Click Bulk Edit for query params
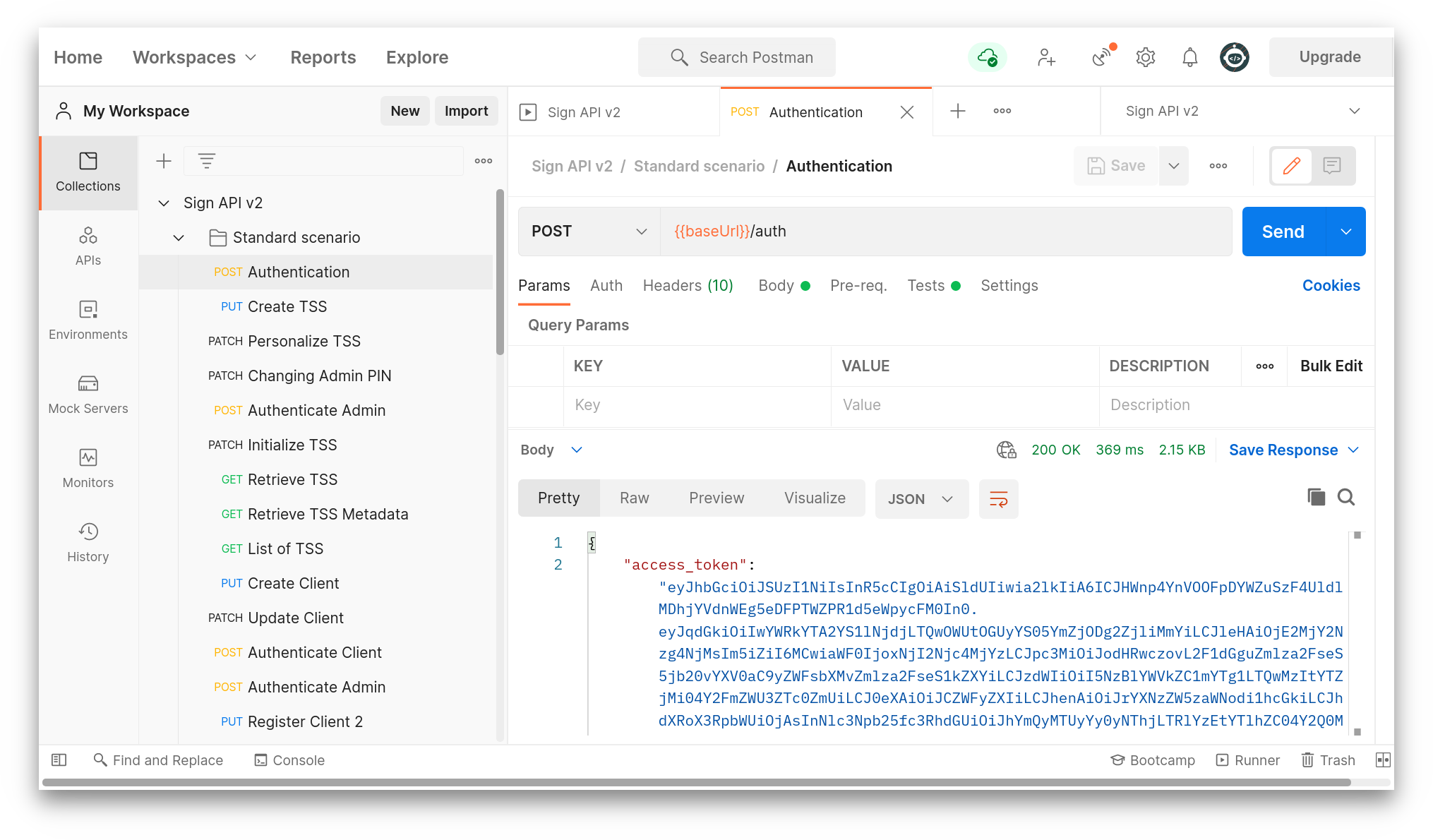The image size is (1433, 840). (x=1331, y=366)
